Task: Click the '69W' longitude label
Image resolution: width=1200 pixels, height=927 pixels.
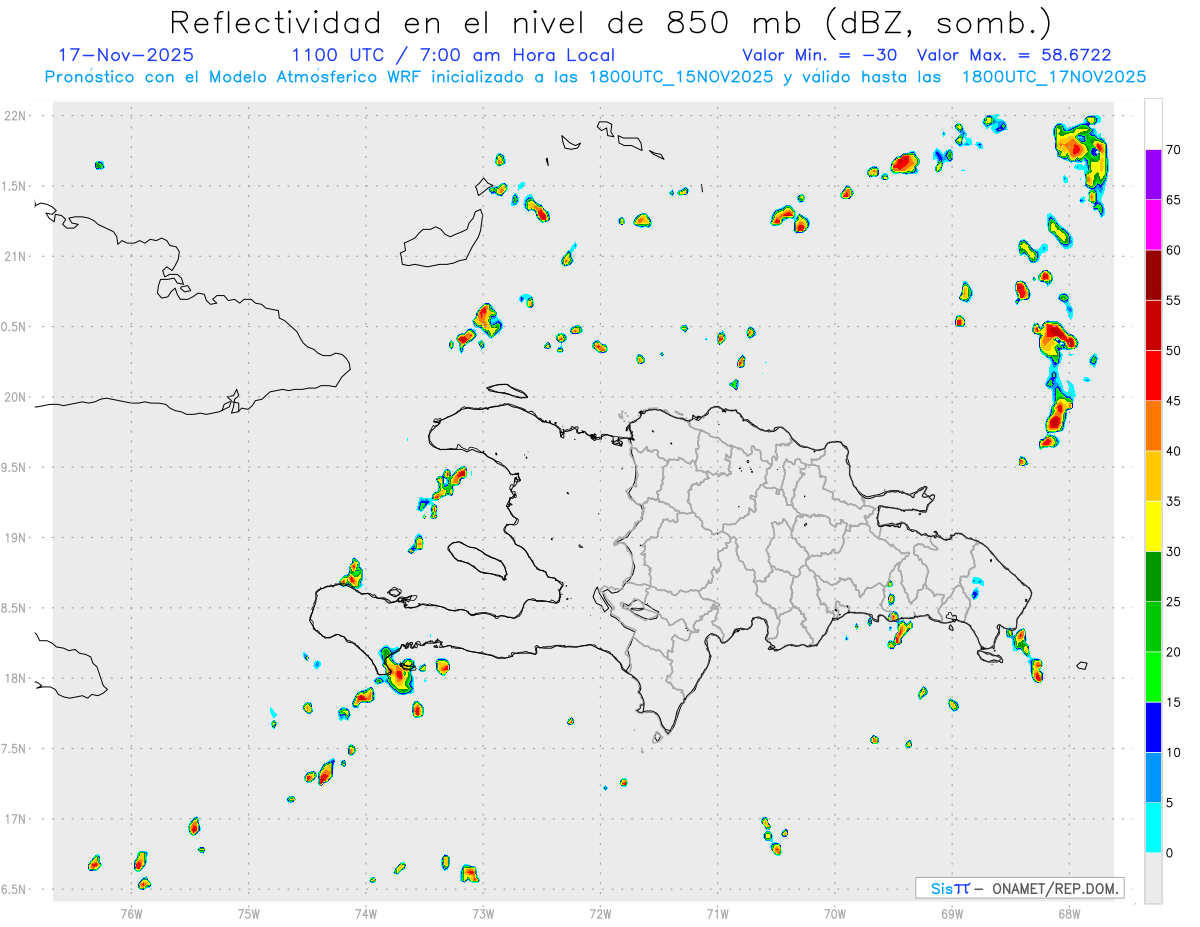Action: pyautogui.click(x=952, y=912)
